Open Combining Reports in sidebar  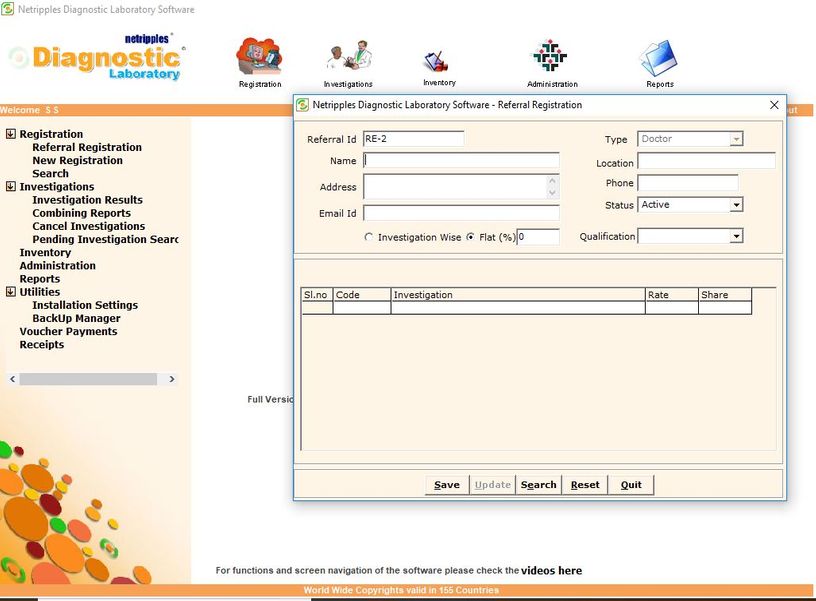(x=82, y=213)
